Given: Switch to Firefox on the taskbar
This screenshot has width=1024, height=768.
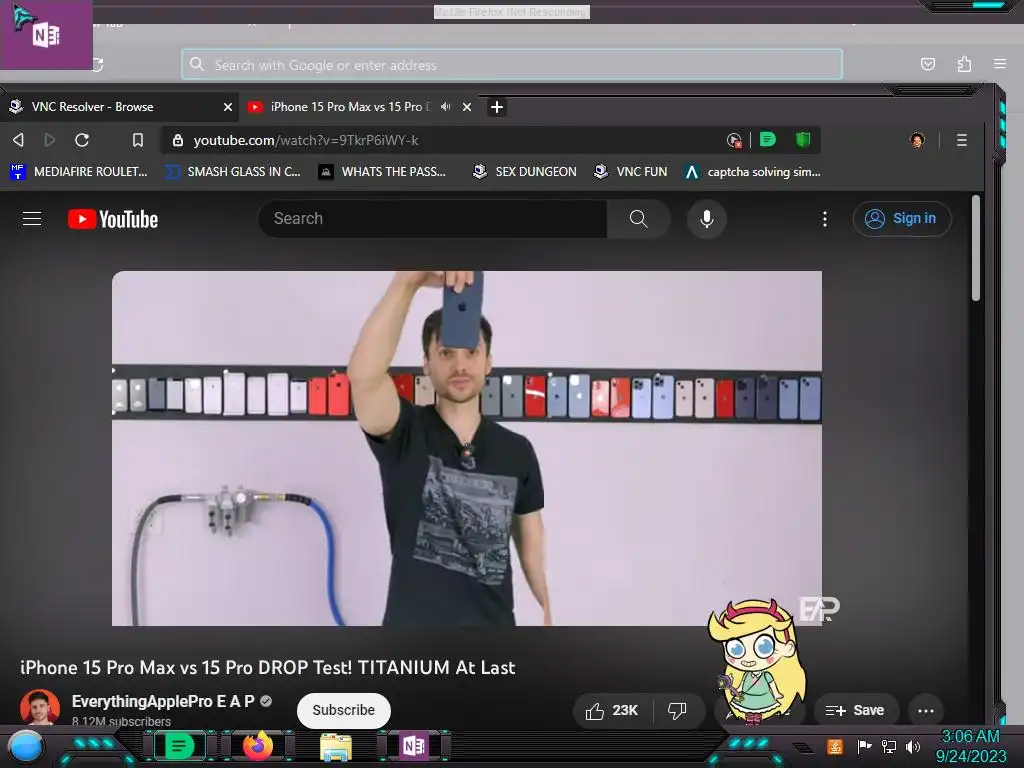Looking at the screenshot, I should 258,746.
